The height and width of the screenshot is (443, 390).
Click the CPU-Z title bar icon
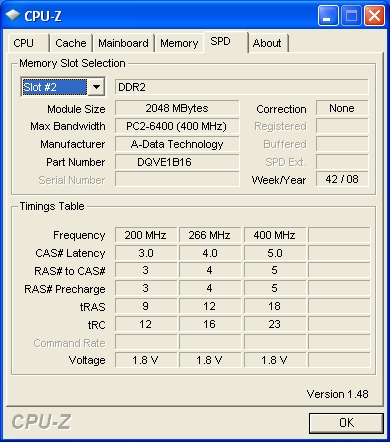pyautogui.click(x=13, y=15)
